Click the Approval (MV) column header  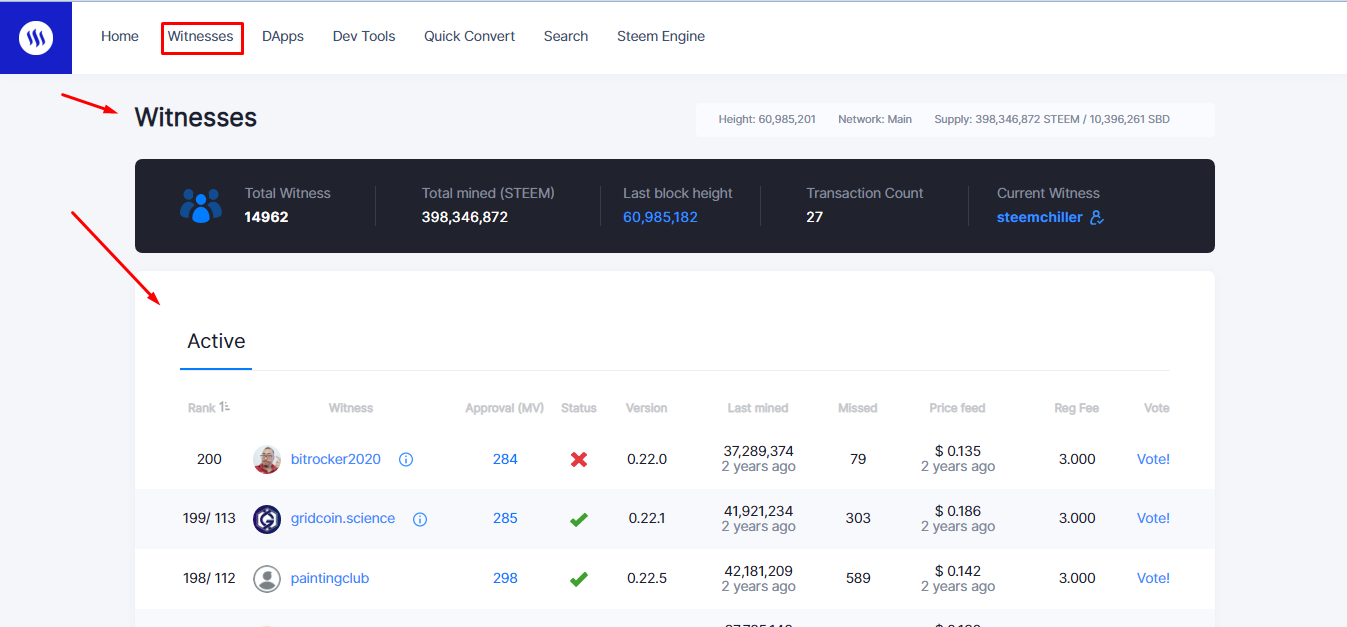505,408
